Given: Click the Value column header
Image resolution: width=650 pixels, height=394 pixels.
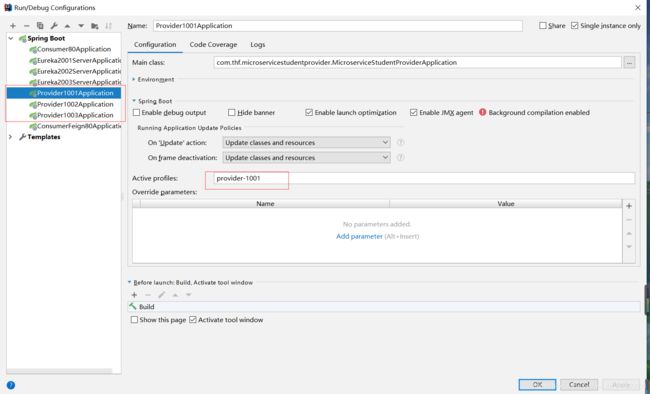Looking at the screenshot, I should 506,204.
